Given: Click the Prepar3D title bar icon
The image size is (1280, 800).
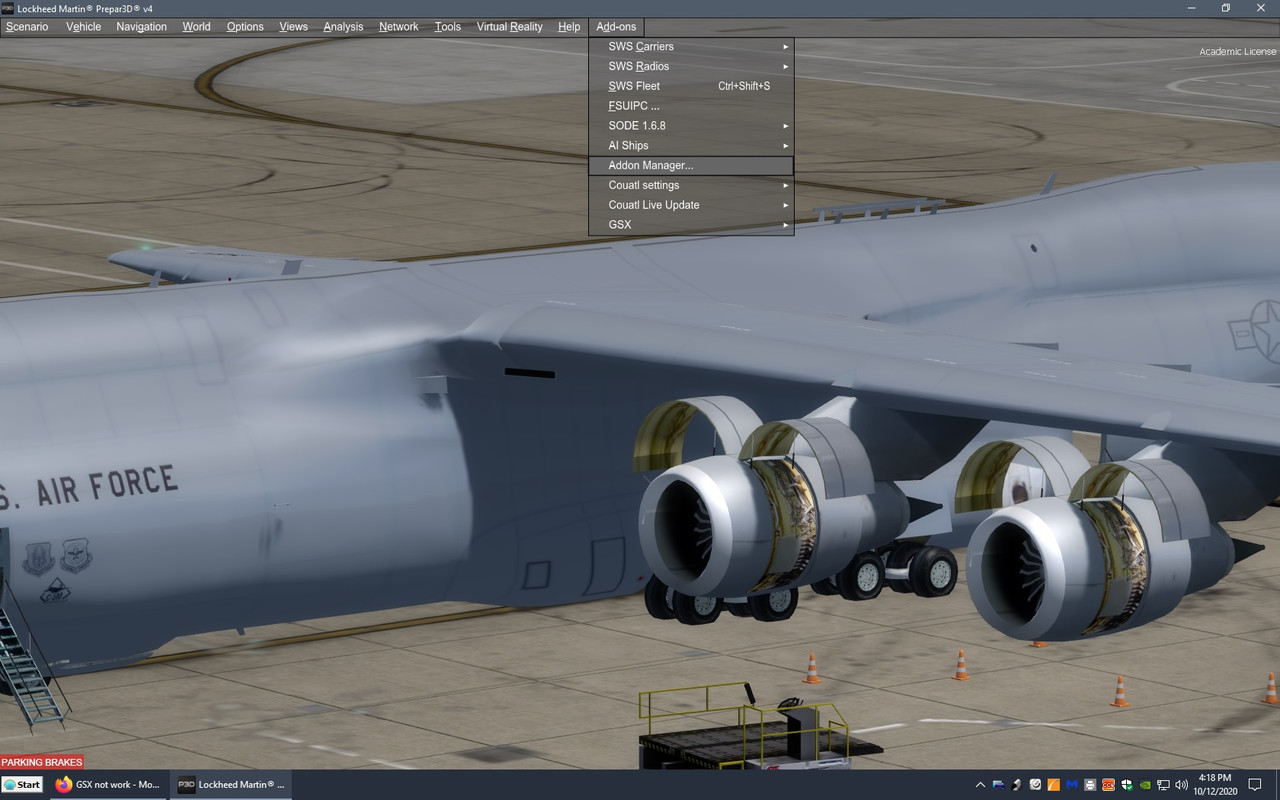Looking at the screenshot, I should click(8, 8).
